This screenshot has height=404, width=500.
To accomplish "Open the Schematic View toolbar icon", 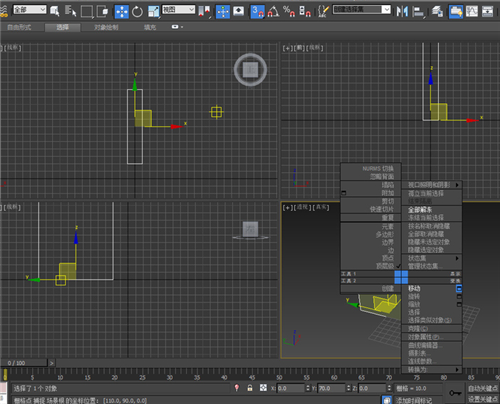I will 487,11.
